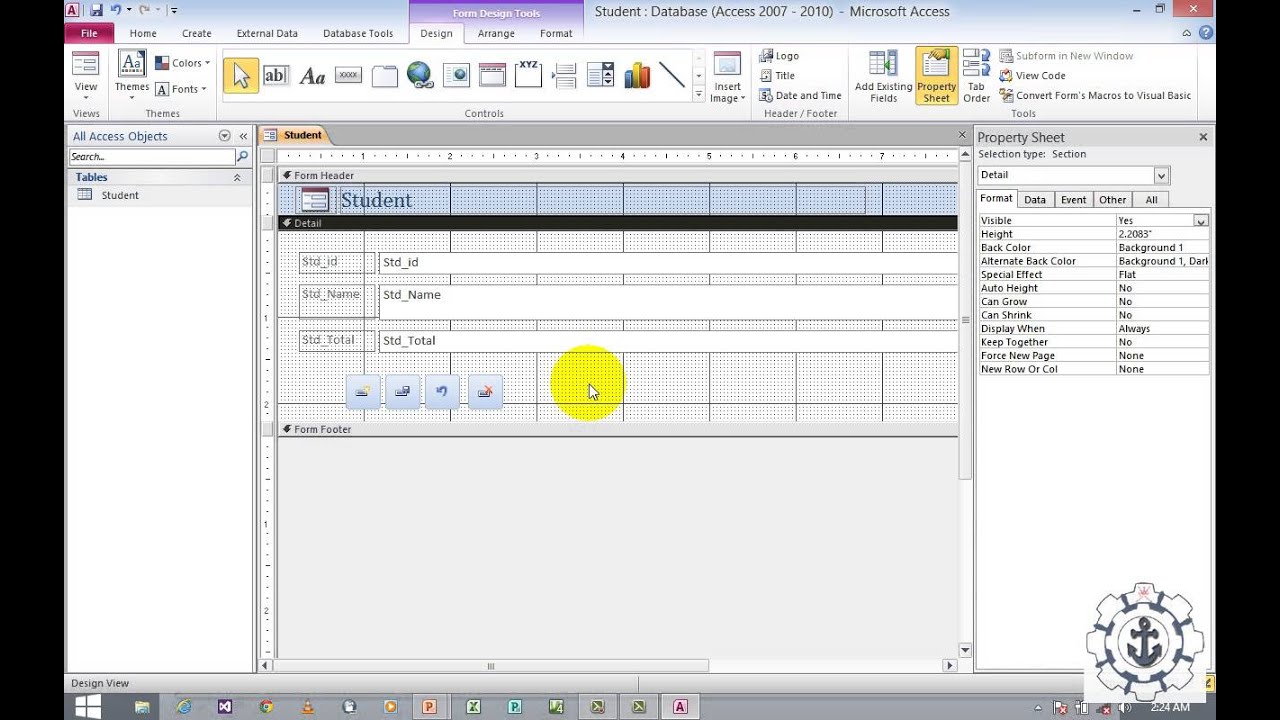Open the Tab Order dialog
The width and height of the screenshot is (1280, 720).
pos(976,77)
